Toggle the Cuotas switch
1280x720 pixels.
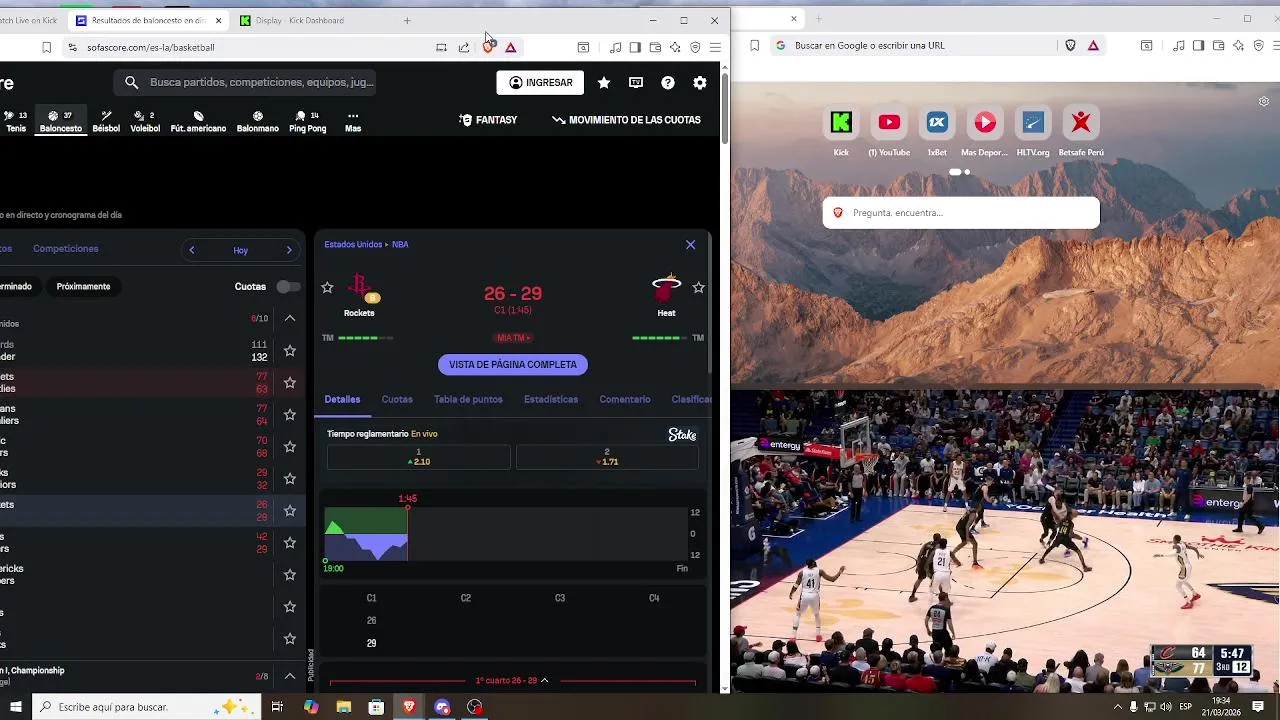(288, 287)
